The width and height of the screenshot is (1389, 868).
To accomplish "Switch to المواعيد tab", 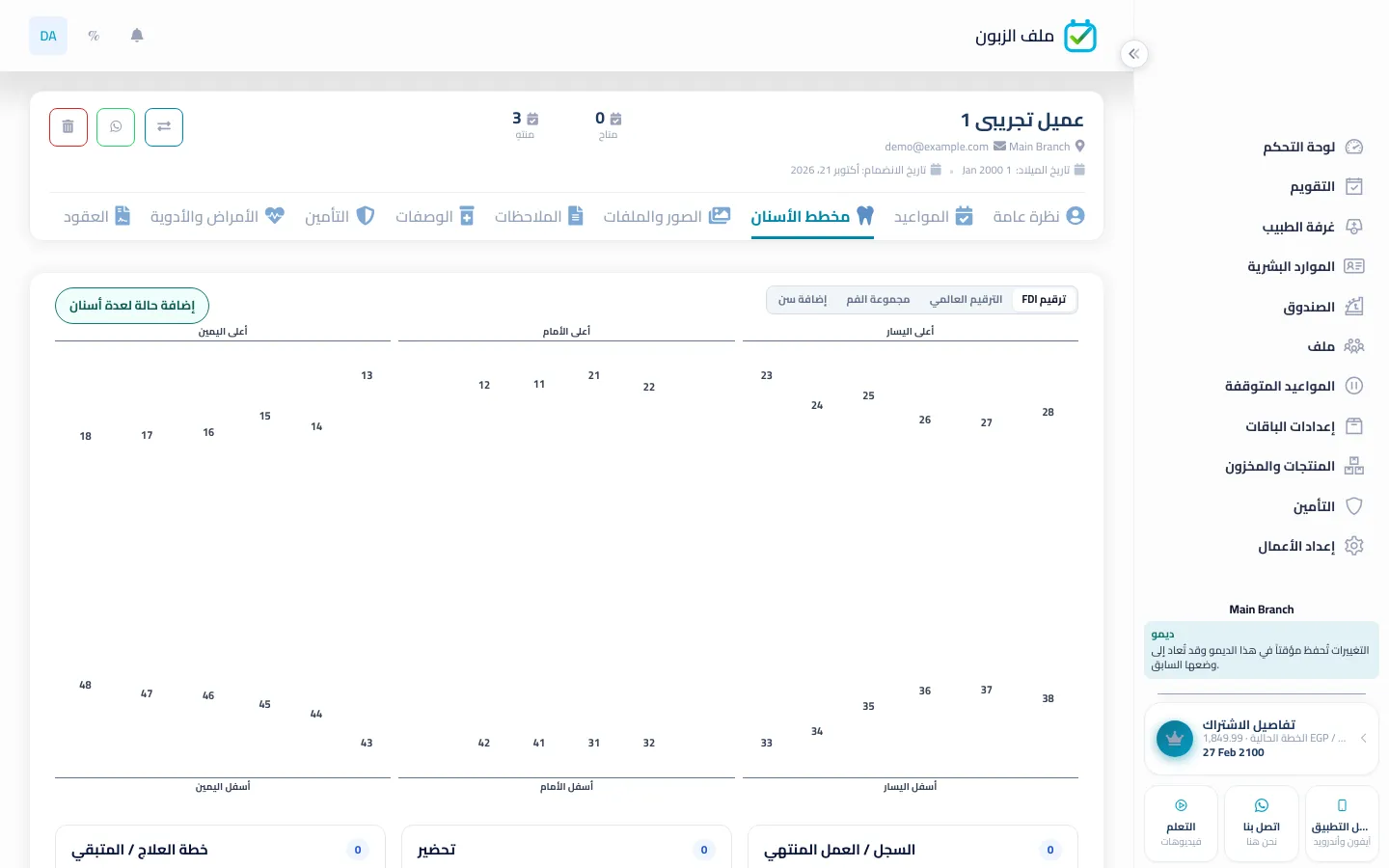I will click(933, 216).
